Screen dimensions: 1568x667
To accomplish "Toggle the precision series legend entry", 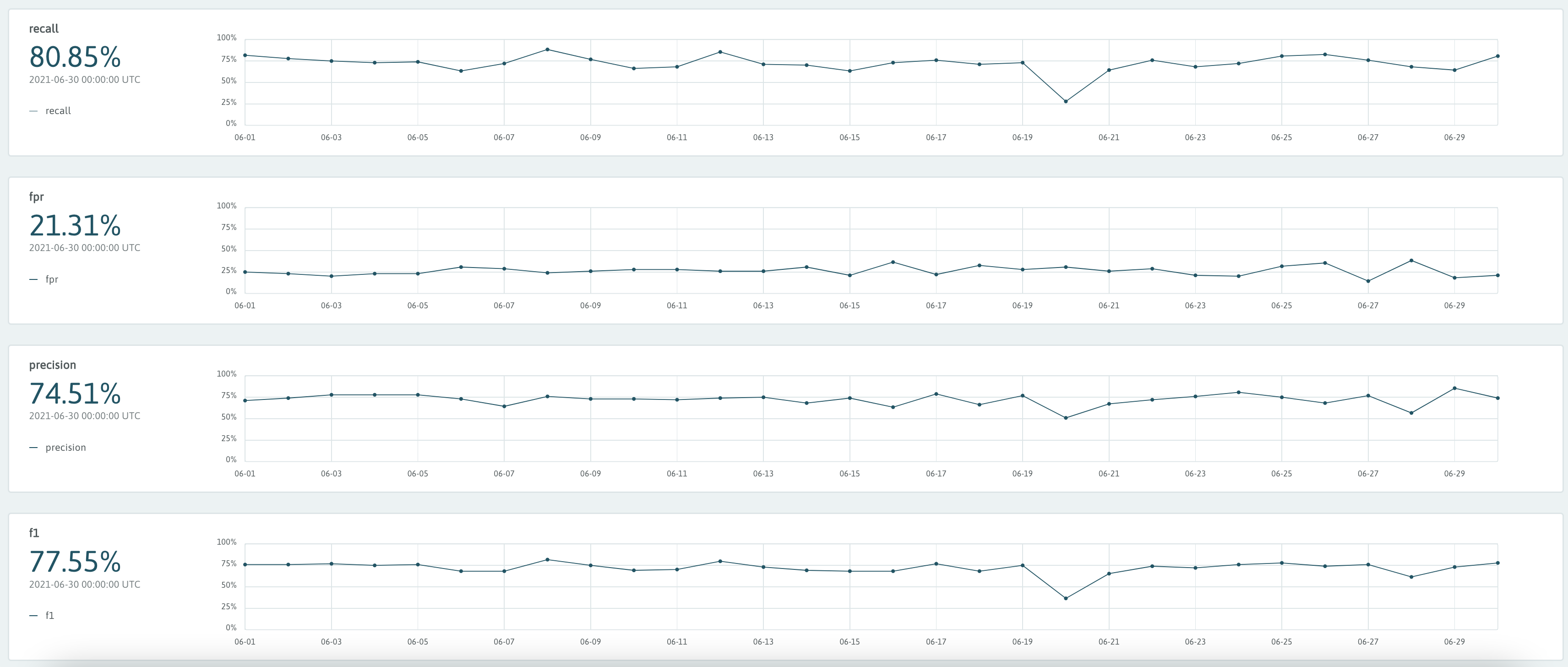I will click(x=65, y=447).
